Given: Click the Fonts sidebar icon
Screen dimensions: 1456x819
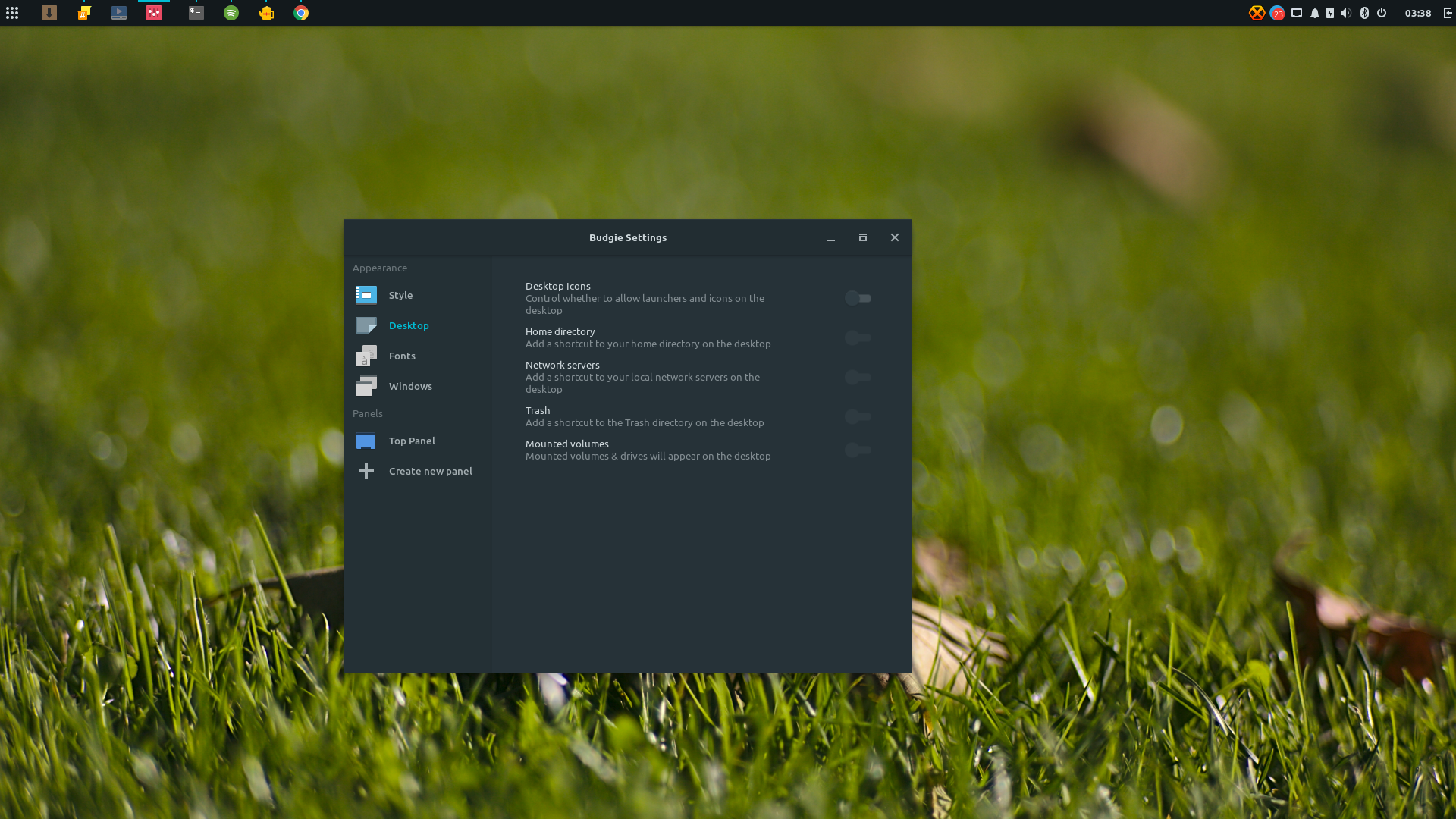Looking at the screenshot, I should (x=366, y=356).
